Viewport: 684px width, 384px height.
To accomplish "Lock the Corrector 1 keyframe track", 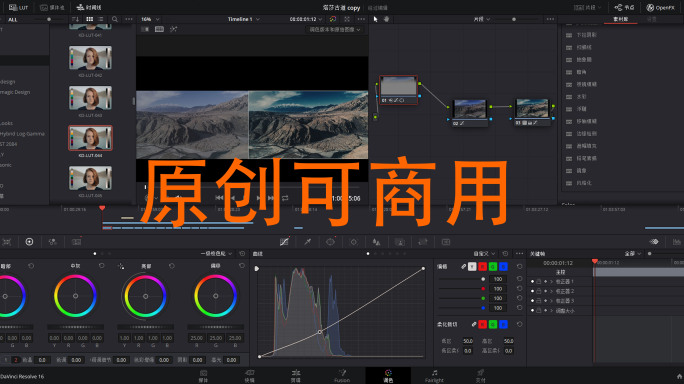I will [539, 282].
